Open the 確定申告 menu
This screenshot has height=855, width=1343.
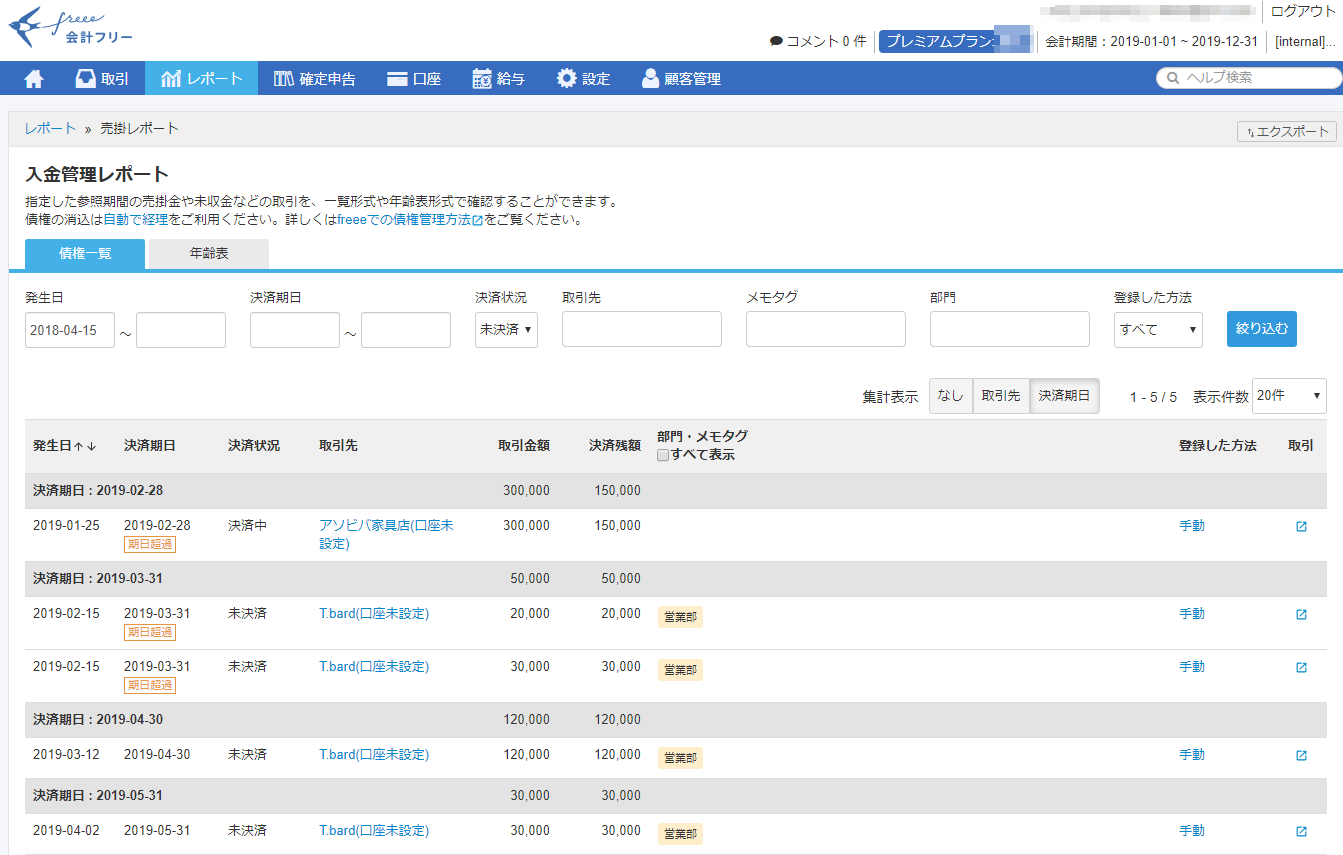314,78
